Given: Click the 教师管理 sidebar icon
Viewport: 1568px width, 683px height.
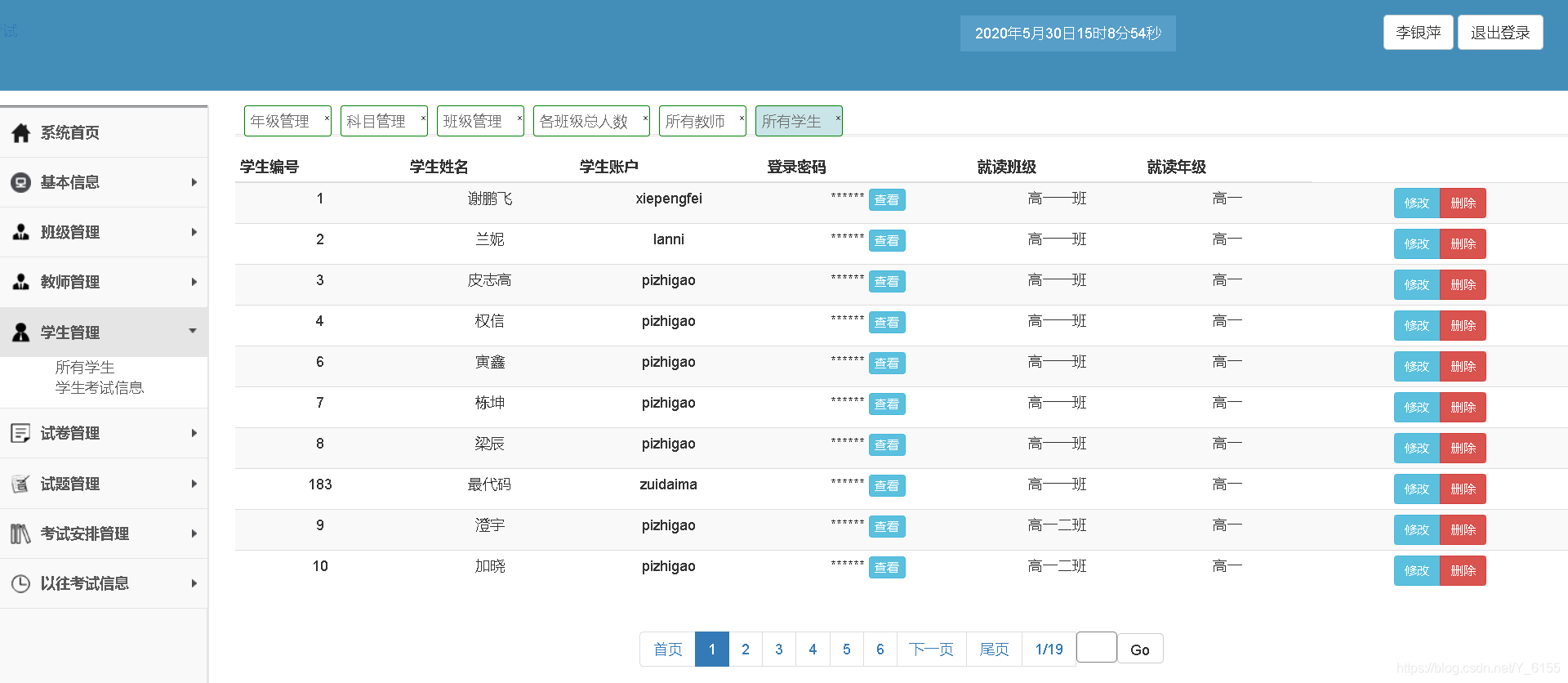Looking at the screenshot, I should coord(21,283).
